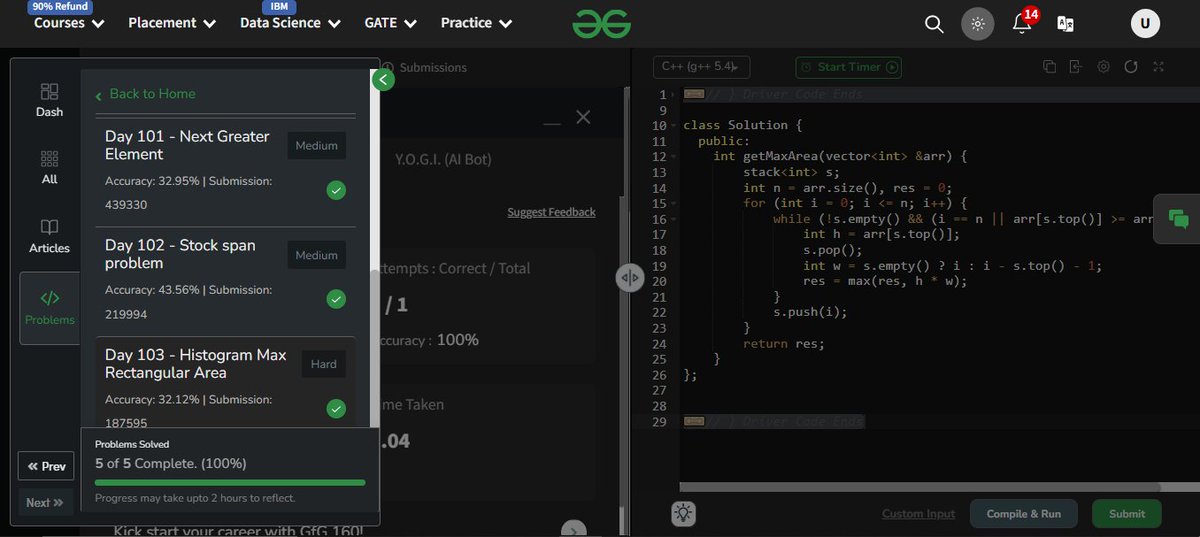1200x537 pixels.
Task: Reset the code with refresh icon
Action: click(1131, 67)
